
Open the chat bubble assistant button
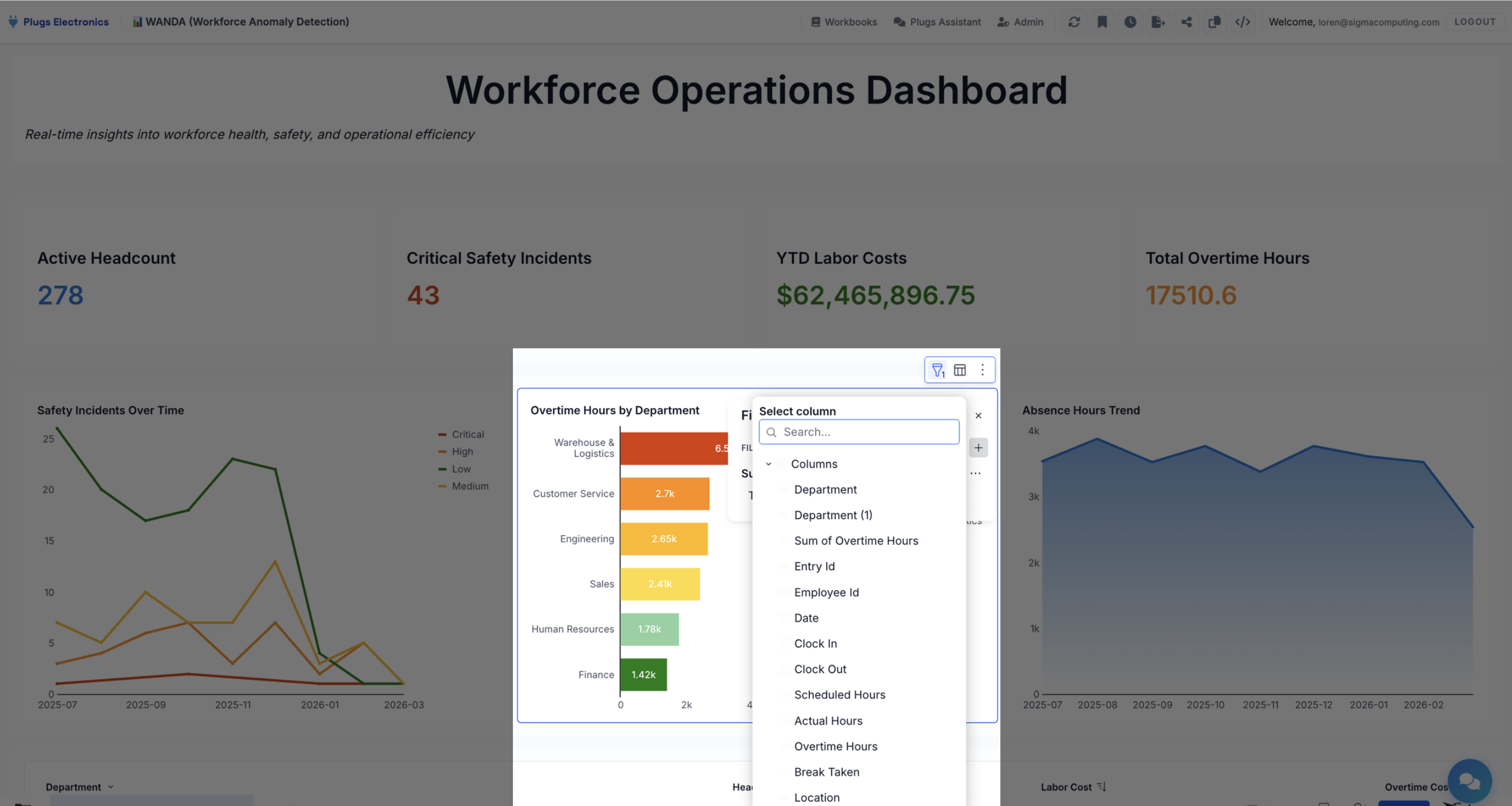pyautogui.click(x=1469, y=782)
